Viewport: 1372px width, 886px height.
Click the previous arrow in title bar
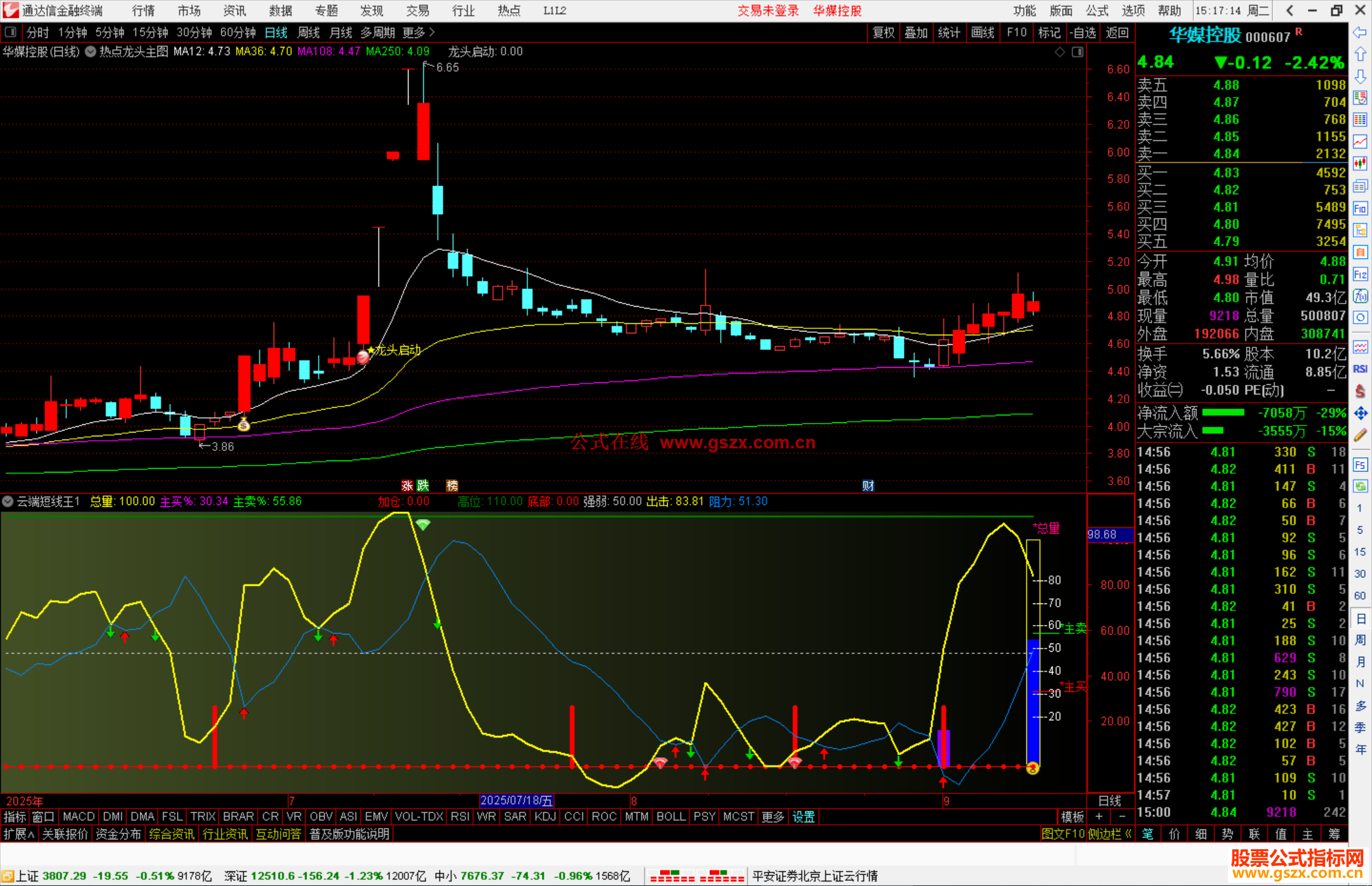tap(1289, 11)
